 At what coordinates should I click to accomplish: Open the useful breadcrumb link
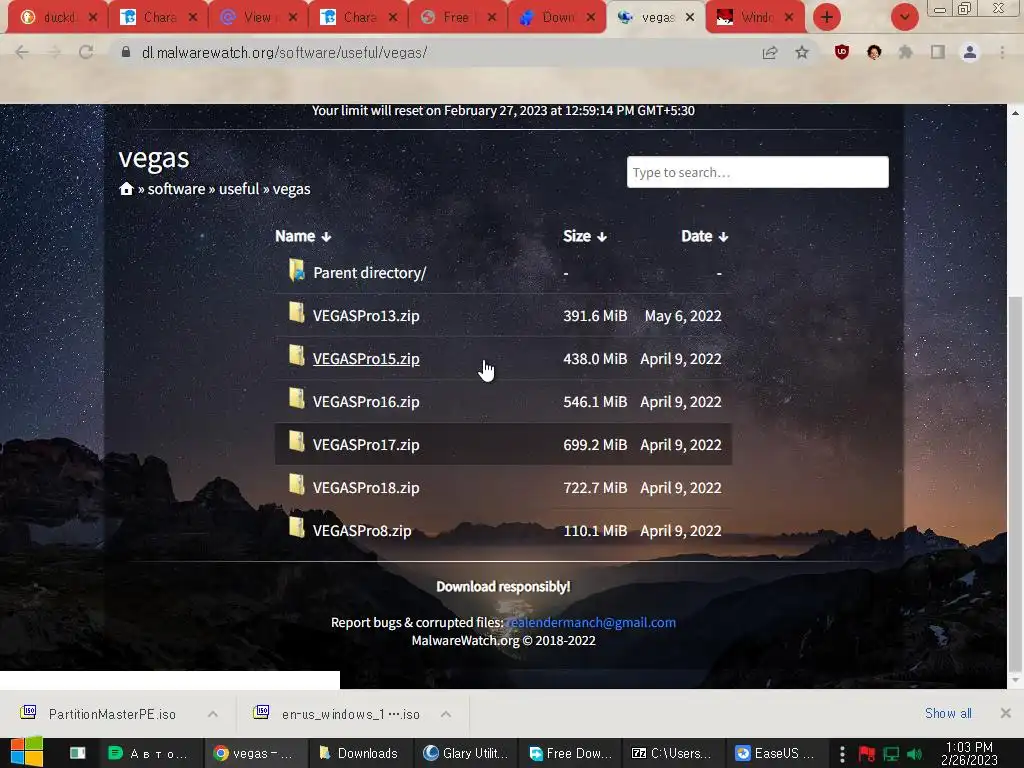(239, 189)
